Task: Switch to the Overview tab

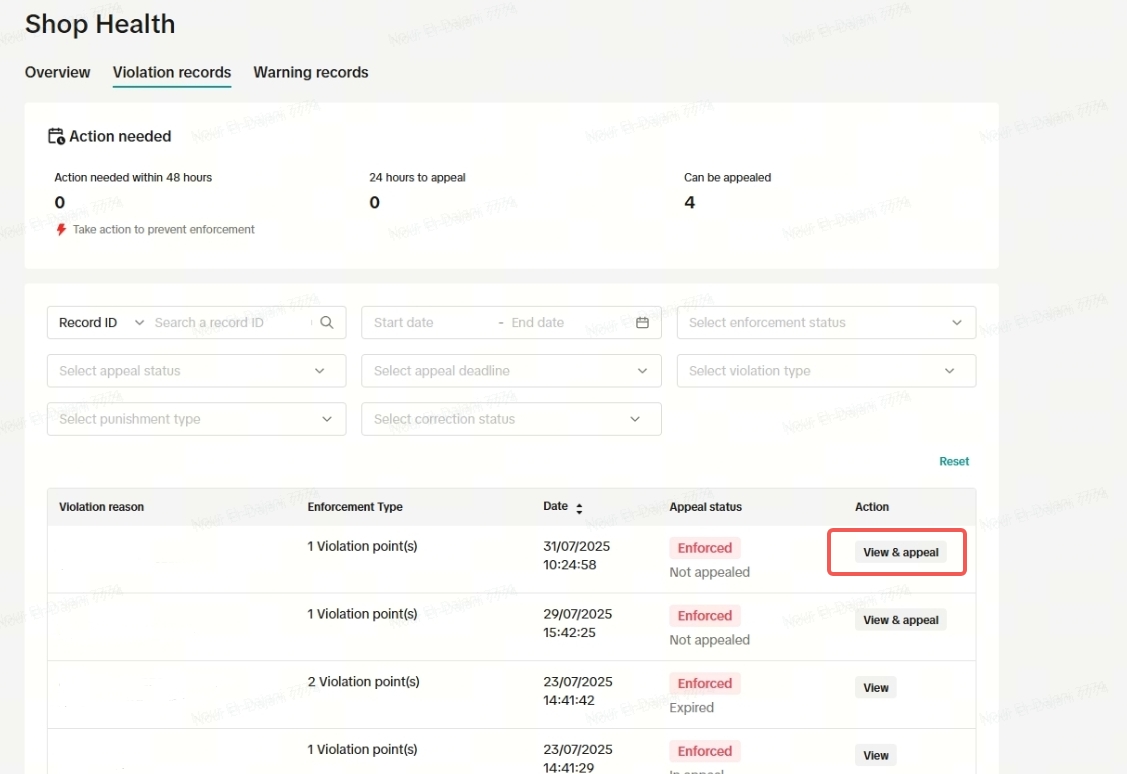Action: click(57, 72)
